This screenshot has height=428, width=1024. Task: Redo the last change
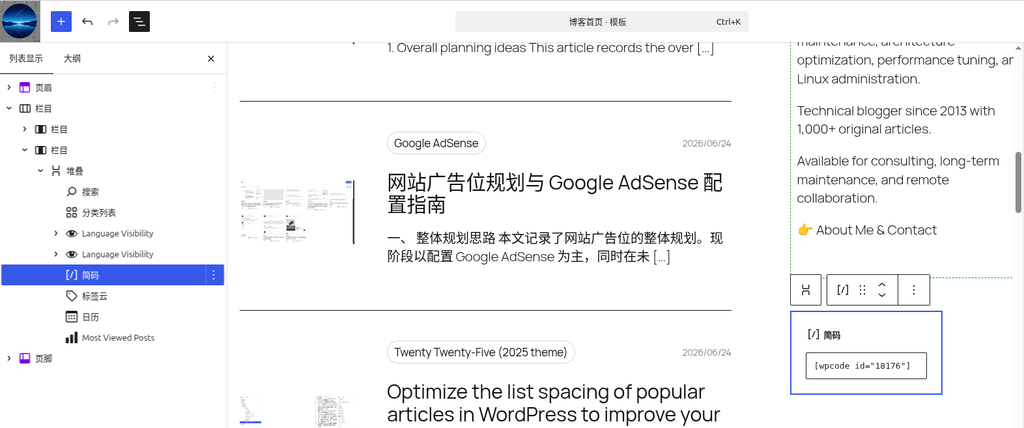tap(113, 22)
